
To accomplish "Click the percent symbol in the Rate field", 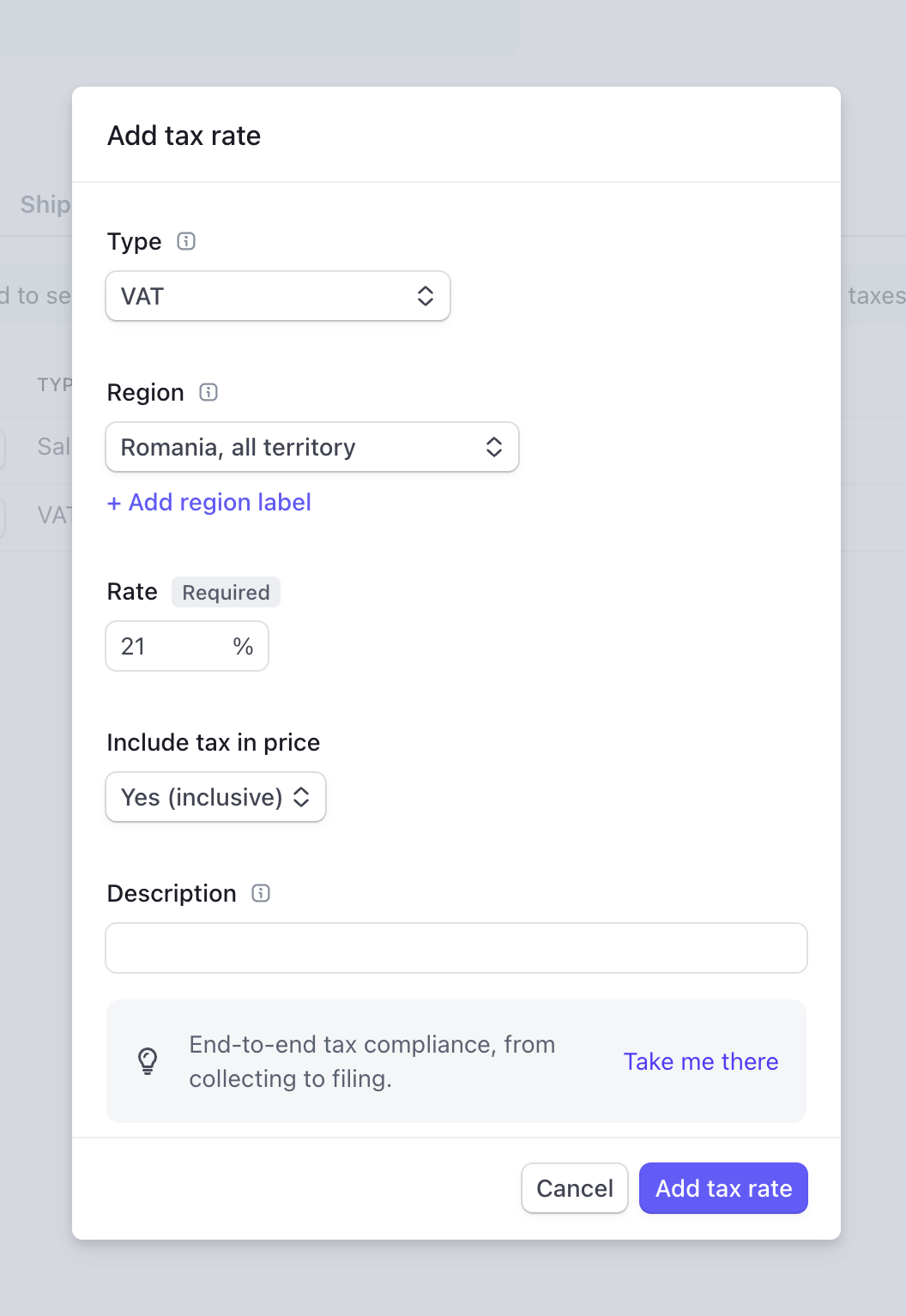I will [243, 646].
